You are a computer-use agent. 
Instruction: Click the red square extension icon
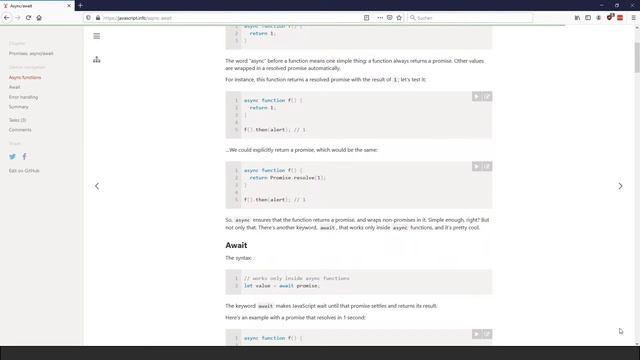(620, 18)
